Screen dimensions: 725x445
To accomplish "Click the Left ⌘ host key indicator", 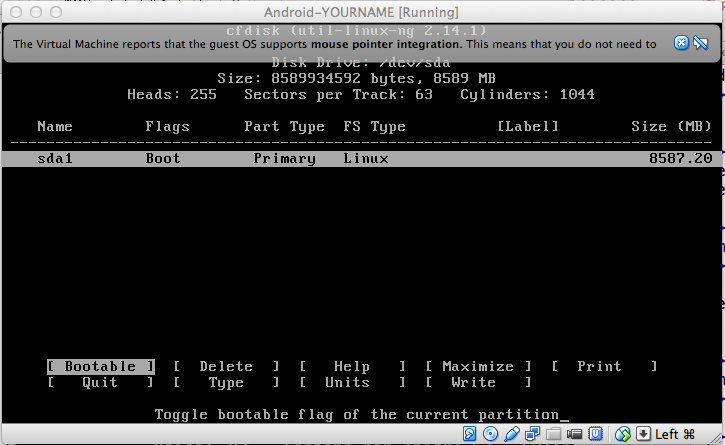I will tap(675, 434).
